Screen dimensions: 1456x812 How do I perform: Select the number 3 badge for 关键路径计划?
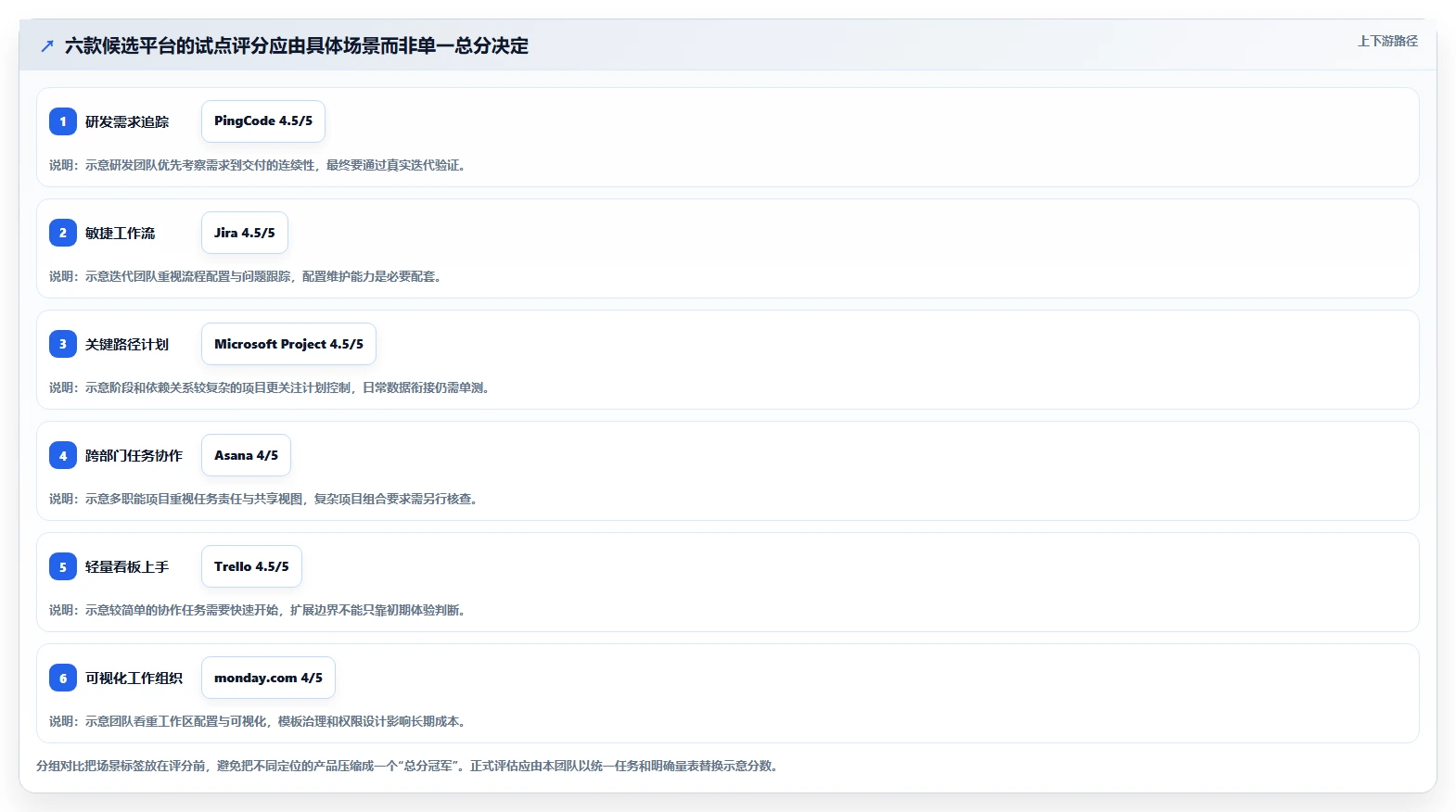[63, 344]
